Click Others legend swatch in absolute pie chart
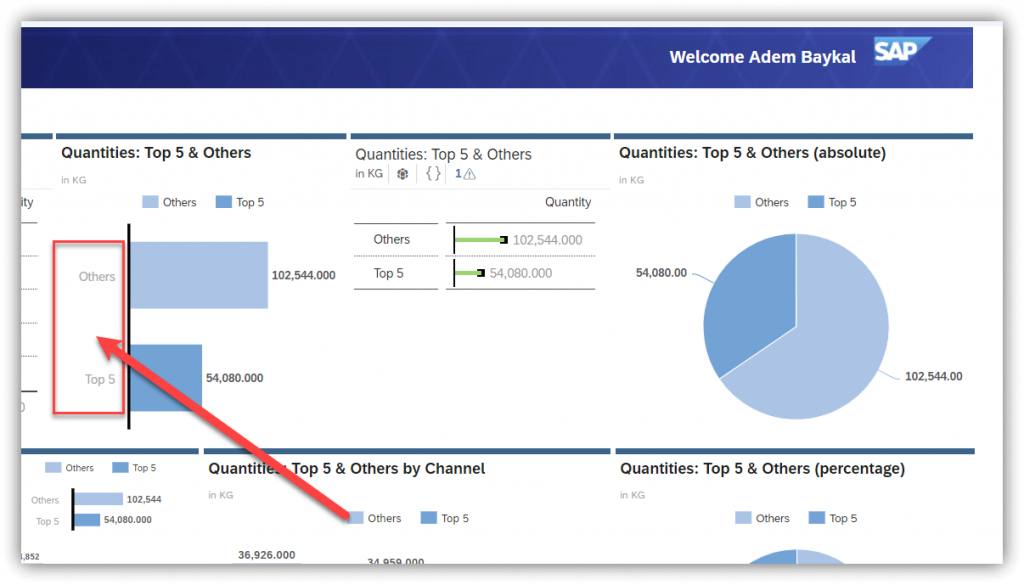The height and width of the screenshot is (585, 1024). pyautogui.click(x=743, y=202)
